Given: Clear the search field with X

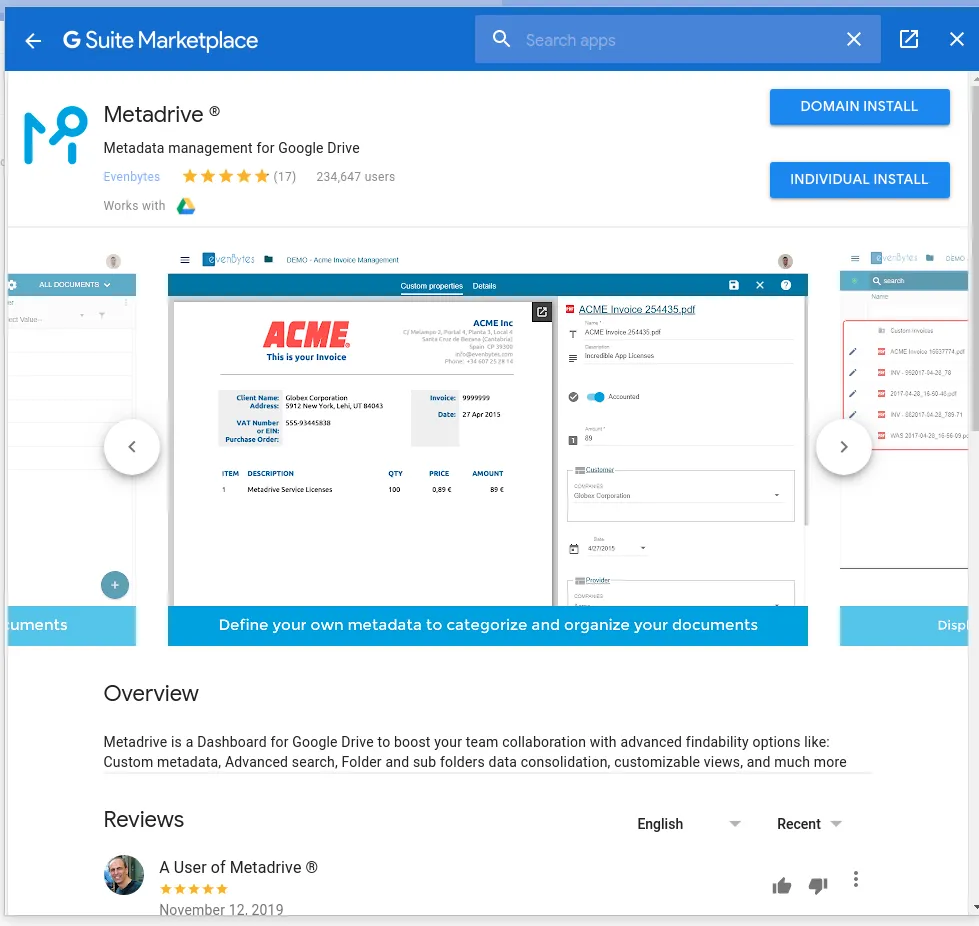Looking at the screenshot, I should (x=854, y=39).
